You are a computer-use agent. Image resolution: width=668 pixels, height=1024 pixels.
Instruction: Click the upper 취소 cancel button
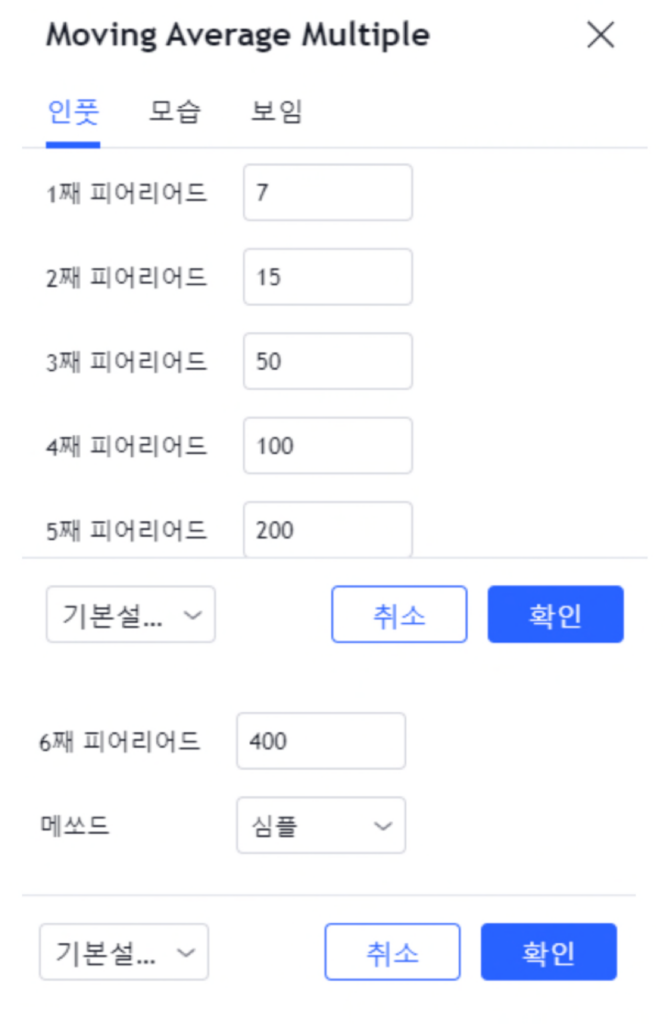point(399,614)
